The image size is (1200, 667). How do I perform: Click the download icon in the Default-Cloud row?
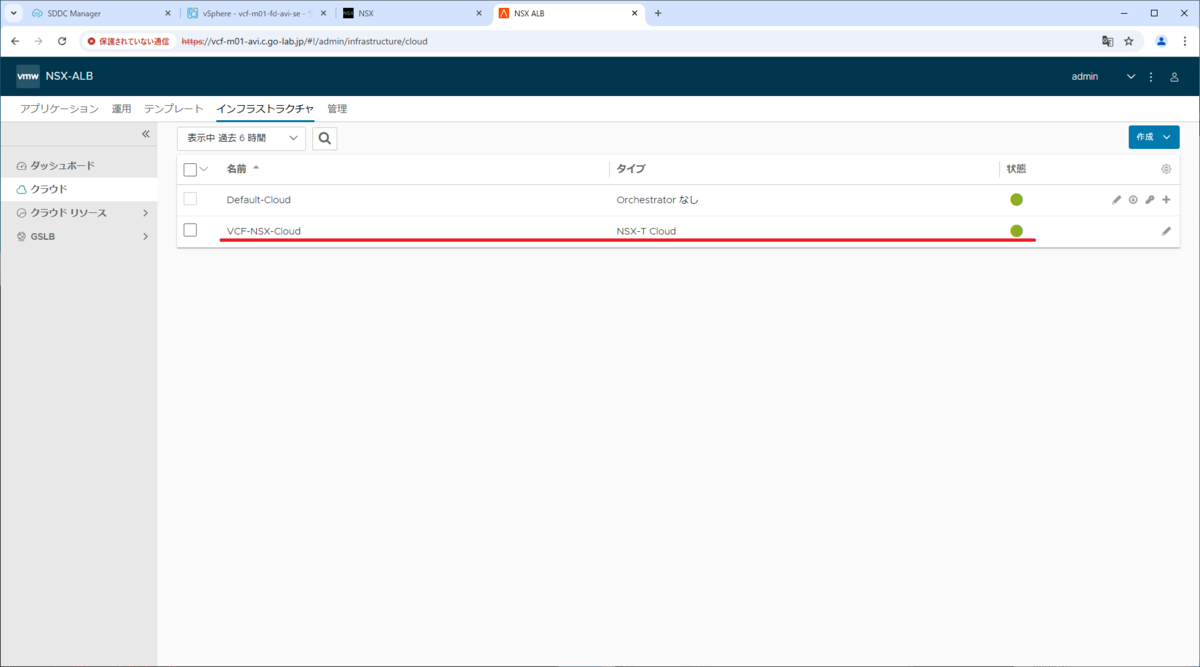pos(1133,200)
